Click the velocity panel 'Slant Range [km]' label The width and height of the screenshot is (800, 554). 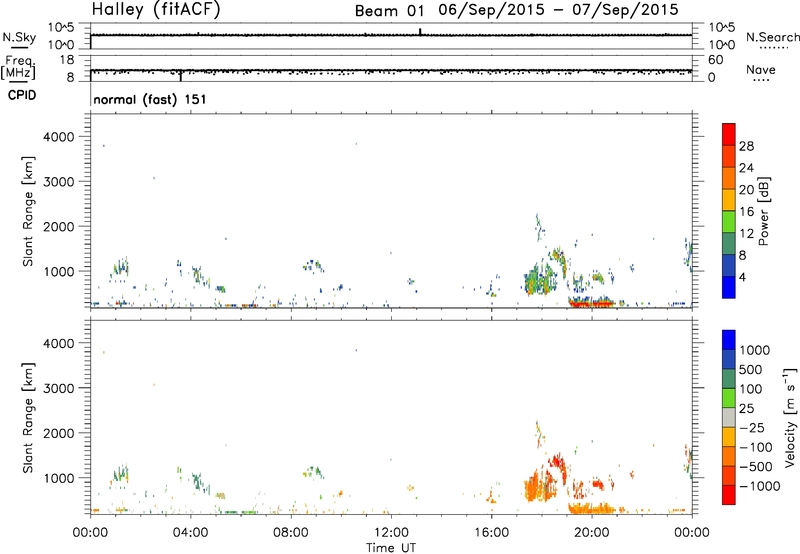click(28, 418)
